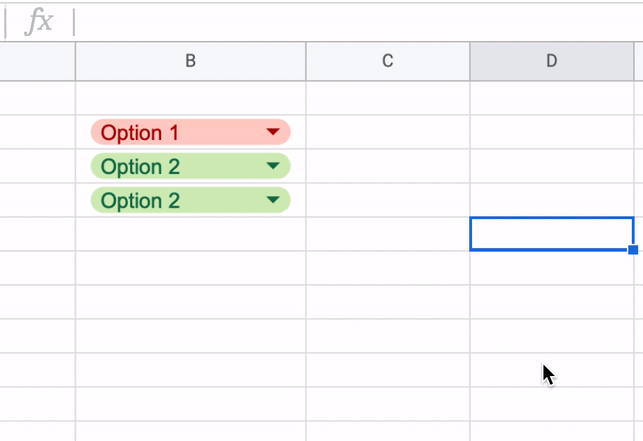This screenshot has height=441, width=643.
Task: Select column C header
Action: [x=387, y=61]
